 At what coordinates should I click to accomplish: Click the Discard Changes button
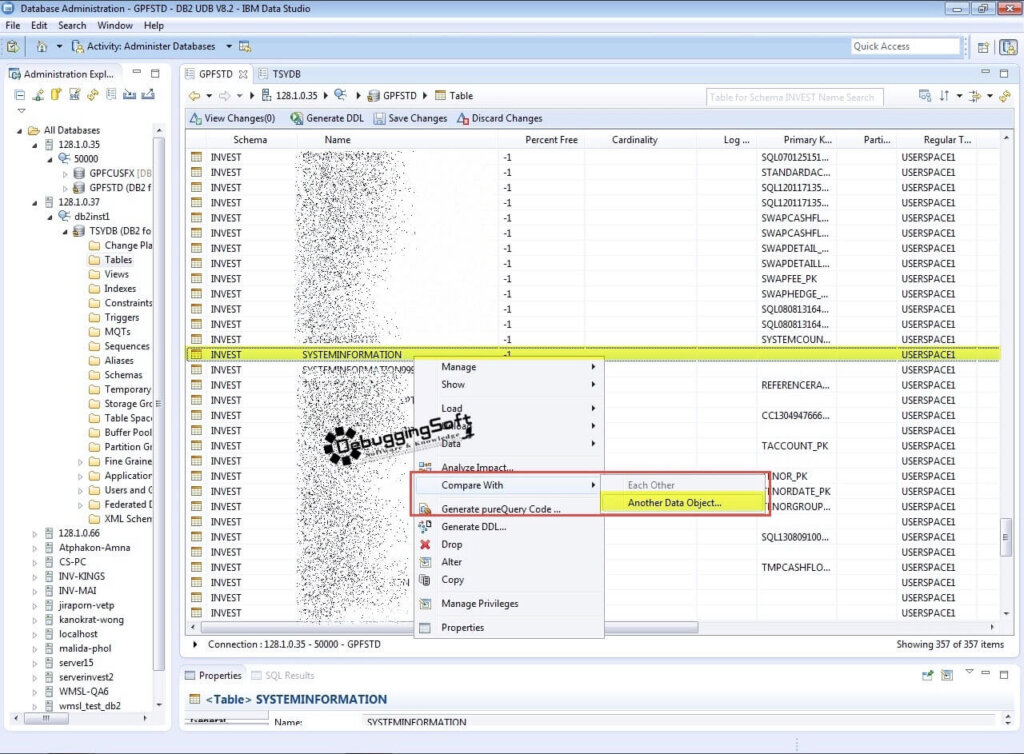click(500, 118)
